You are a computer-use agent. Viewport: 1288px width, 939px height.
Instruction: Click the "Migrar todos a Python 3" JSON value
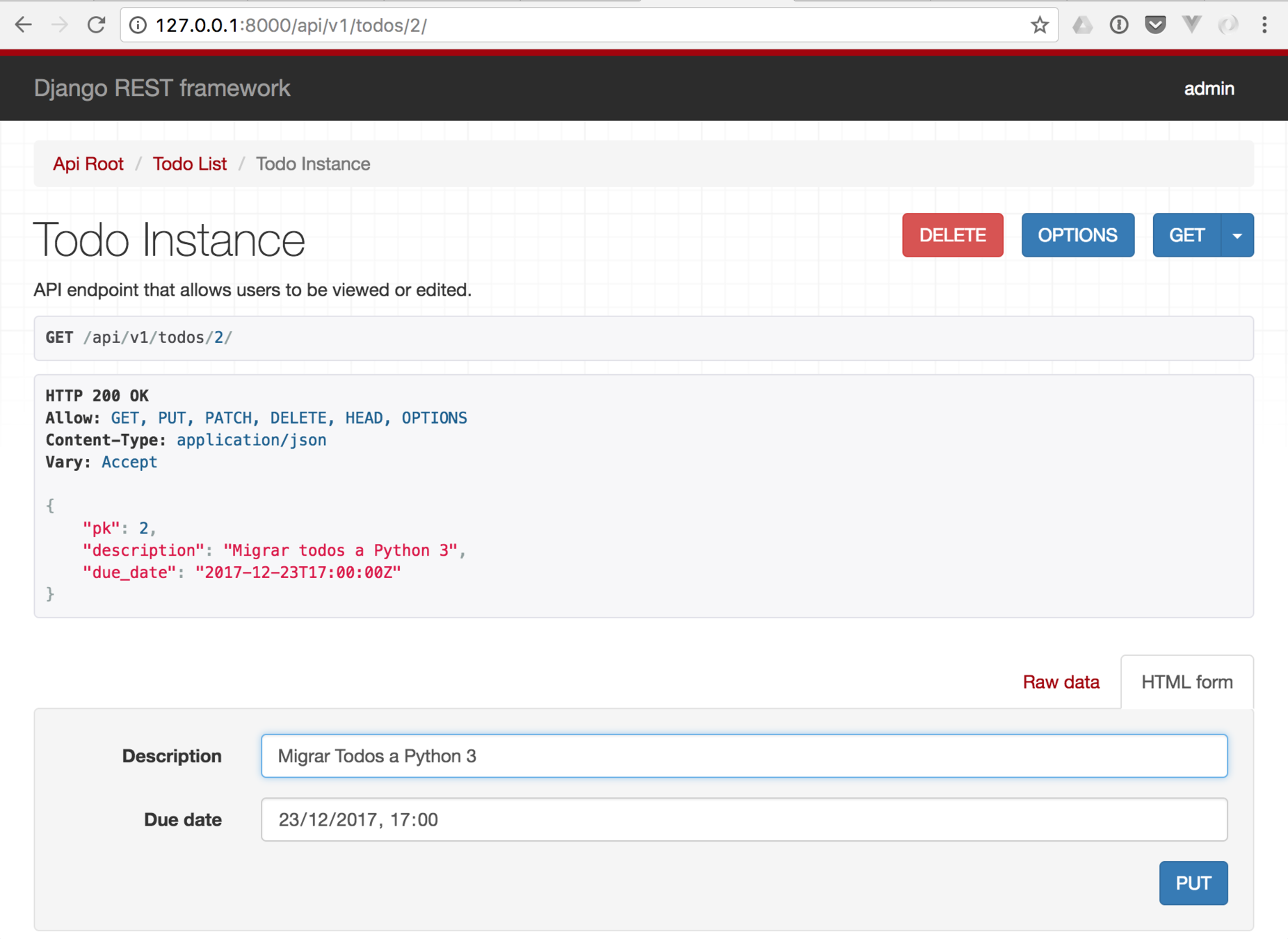[340, 551]
